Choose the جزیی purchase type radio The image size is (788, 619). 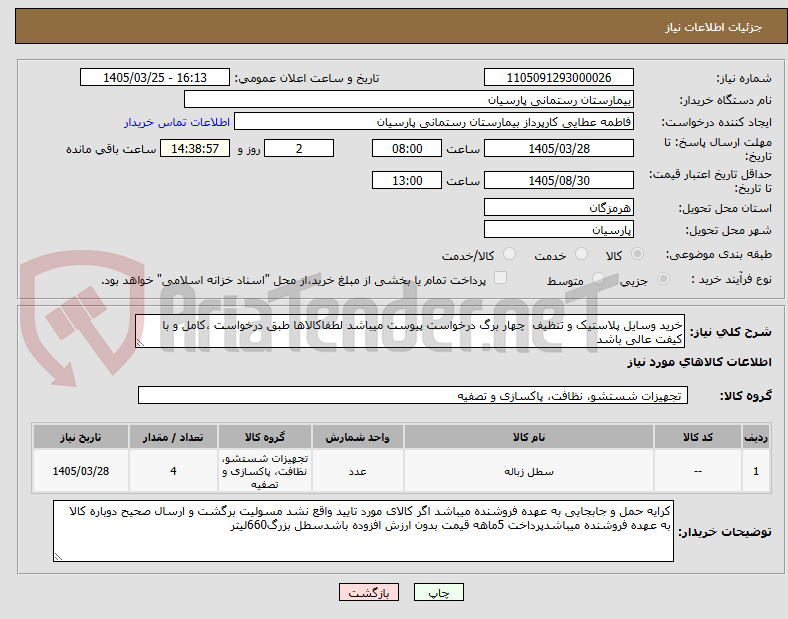[663, 279]
